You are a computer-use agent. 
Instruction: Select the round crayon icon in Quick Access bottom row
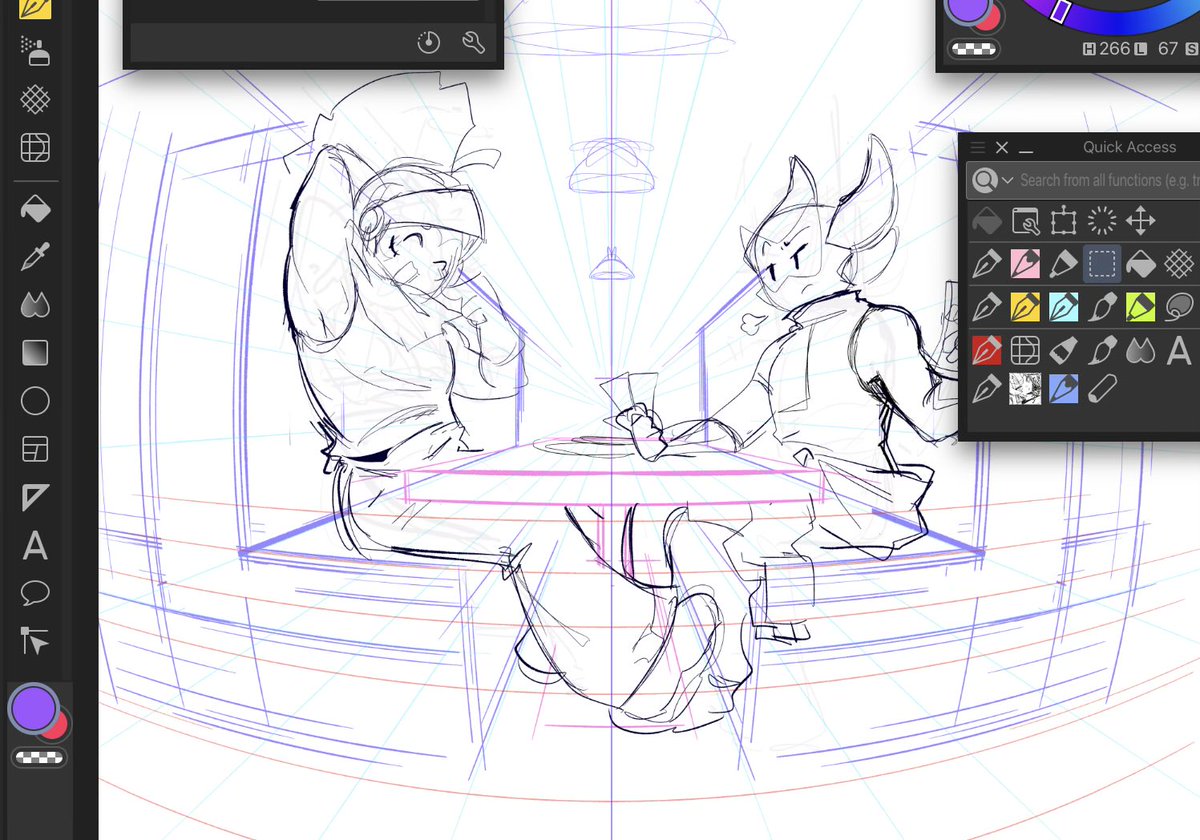[1102, 390]
